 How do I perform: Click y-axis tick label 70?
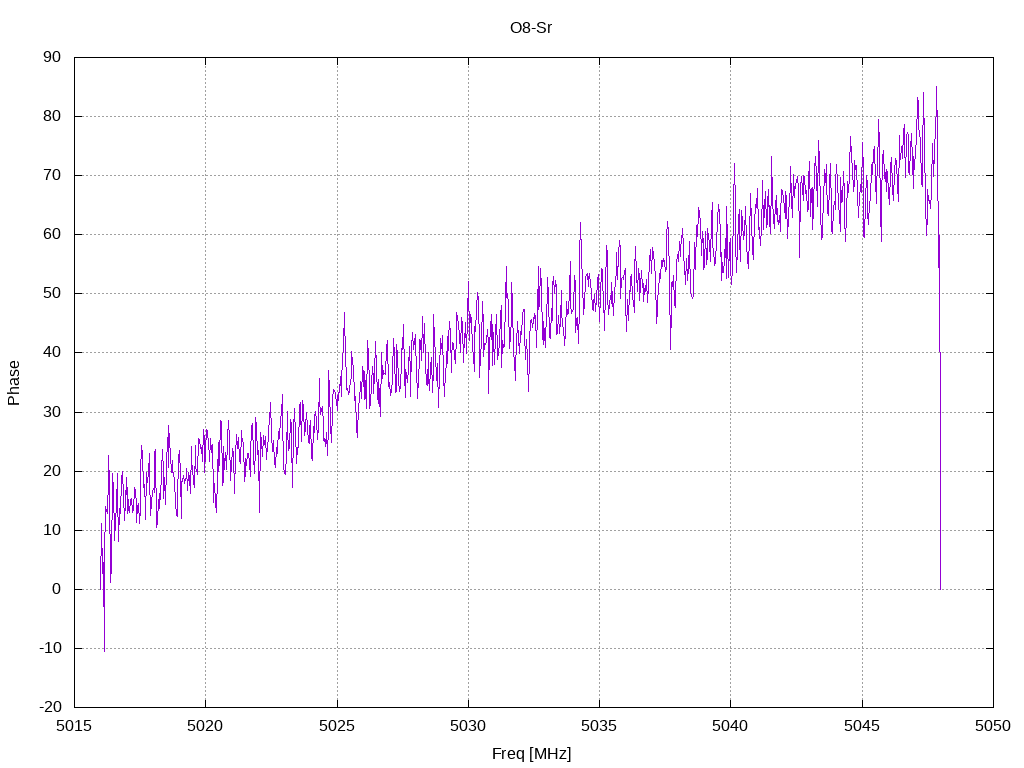coord(52,175)
